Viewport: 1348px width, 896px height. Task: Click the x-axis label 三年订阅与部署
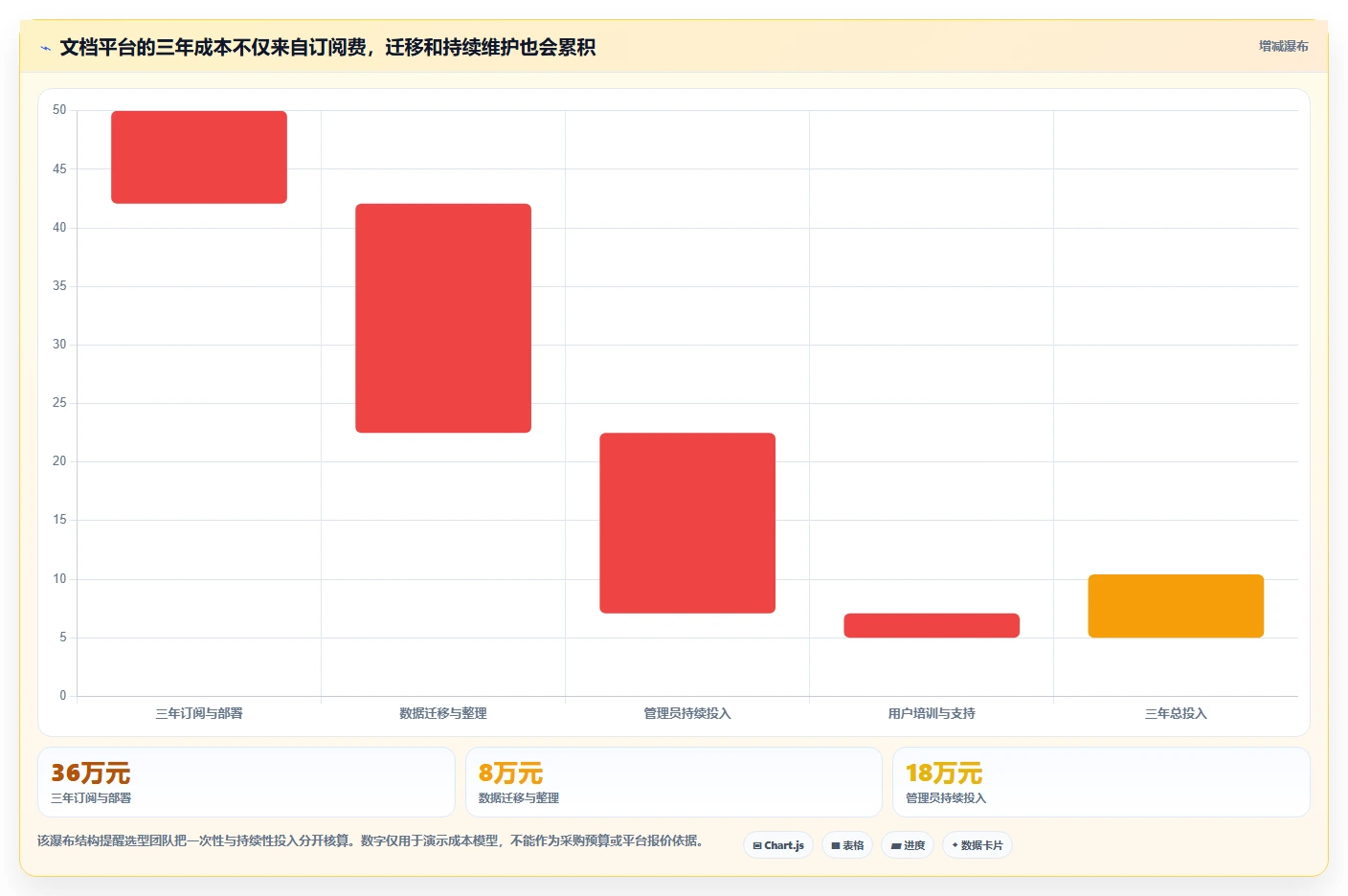click(199, 713)
